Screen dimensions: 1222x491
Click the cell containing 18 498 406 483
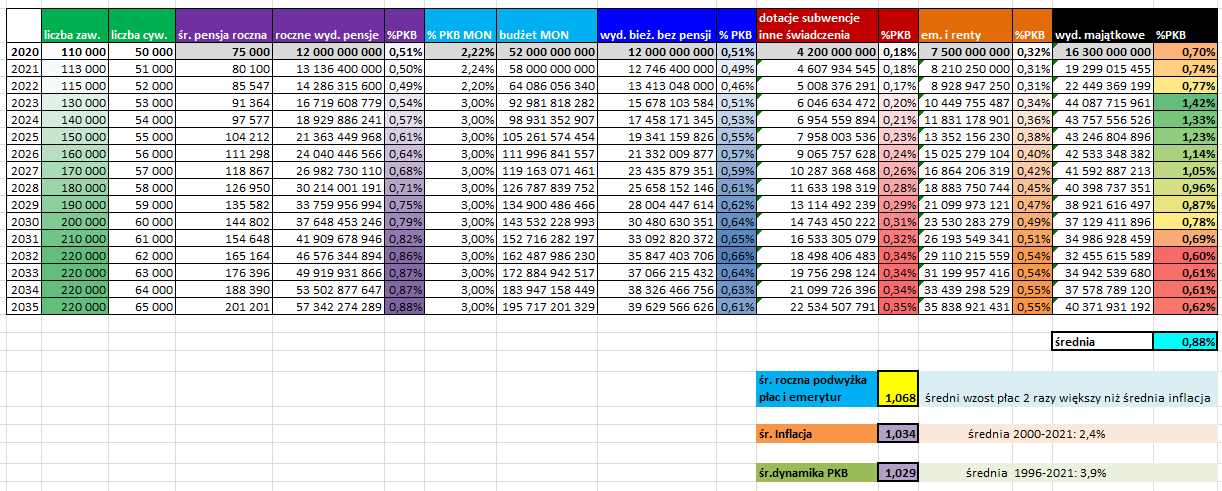pos(817,255)
